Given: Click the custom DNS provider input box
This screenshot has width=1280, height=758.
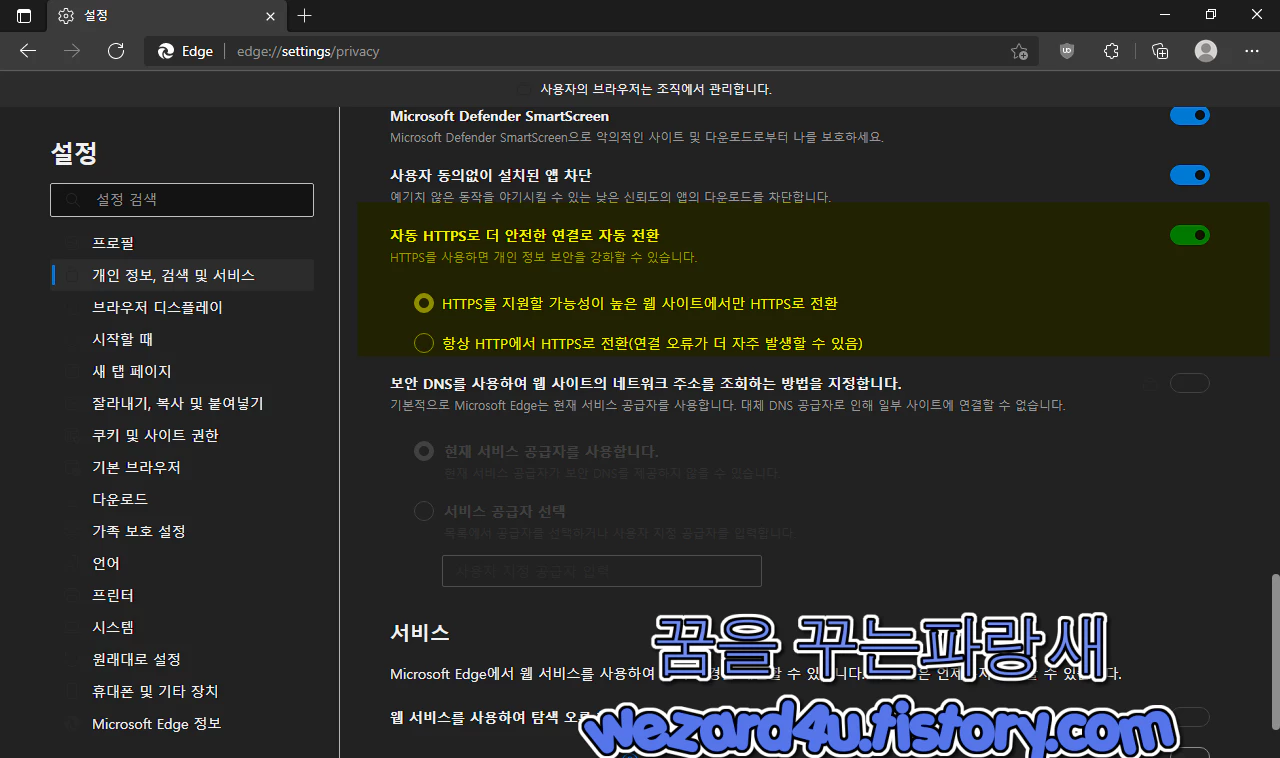Looking at the screenshot, I should [602, 570].
